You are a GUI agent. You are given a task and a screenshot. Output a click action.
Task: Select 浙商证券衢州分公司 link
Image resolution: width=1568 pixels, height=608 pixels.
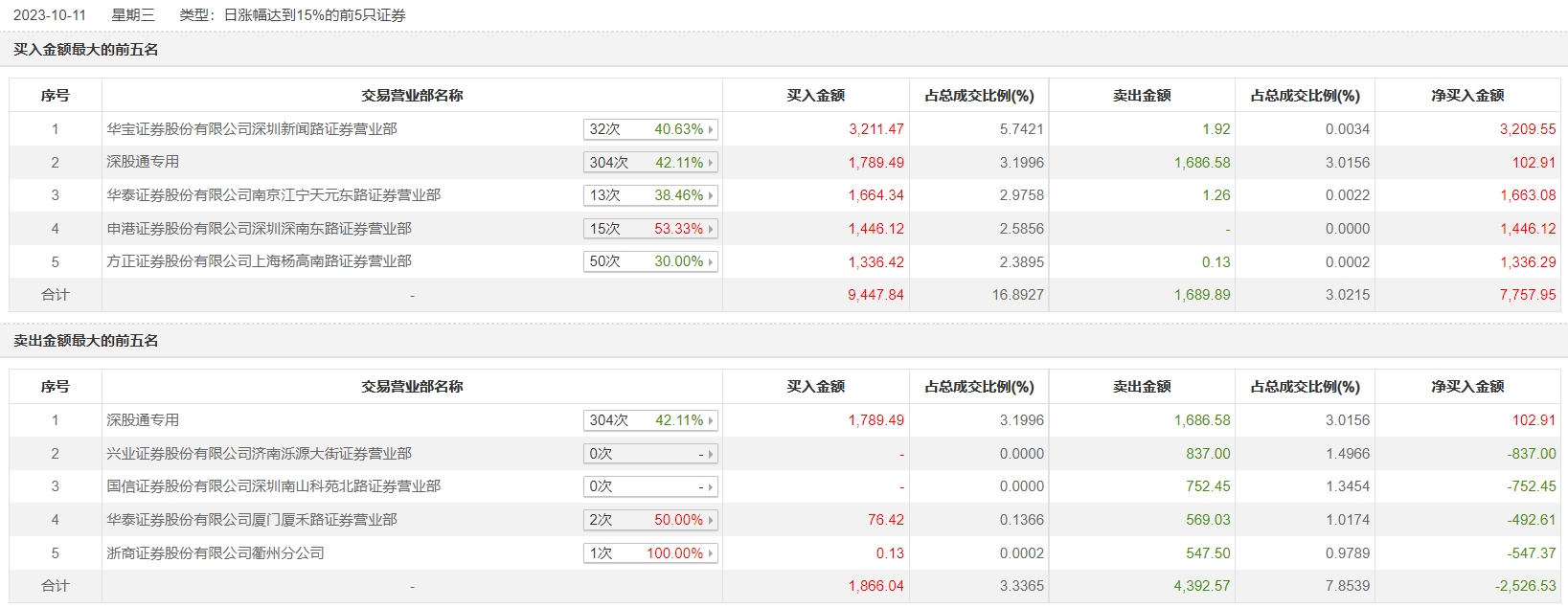pos(215,553)
